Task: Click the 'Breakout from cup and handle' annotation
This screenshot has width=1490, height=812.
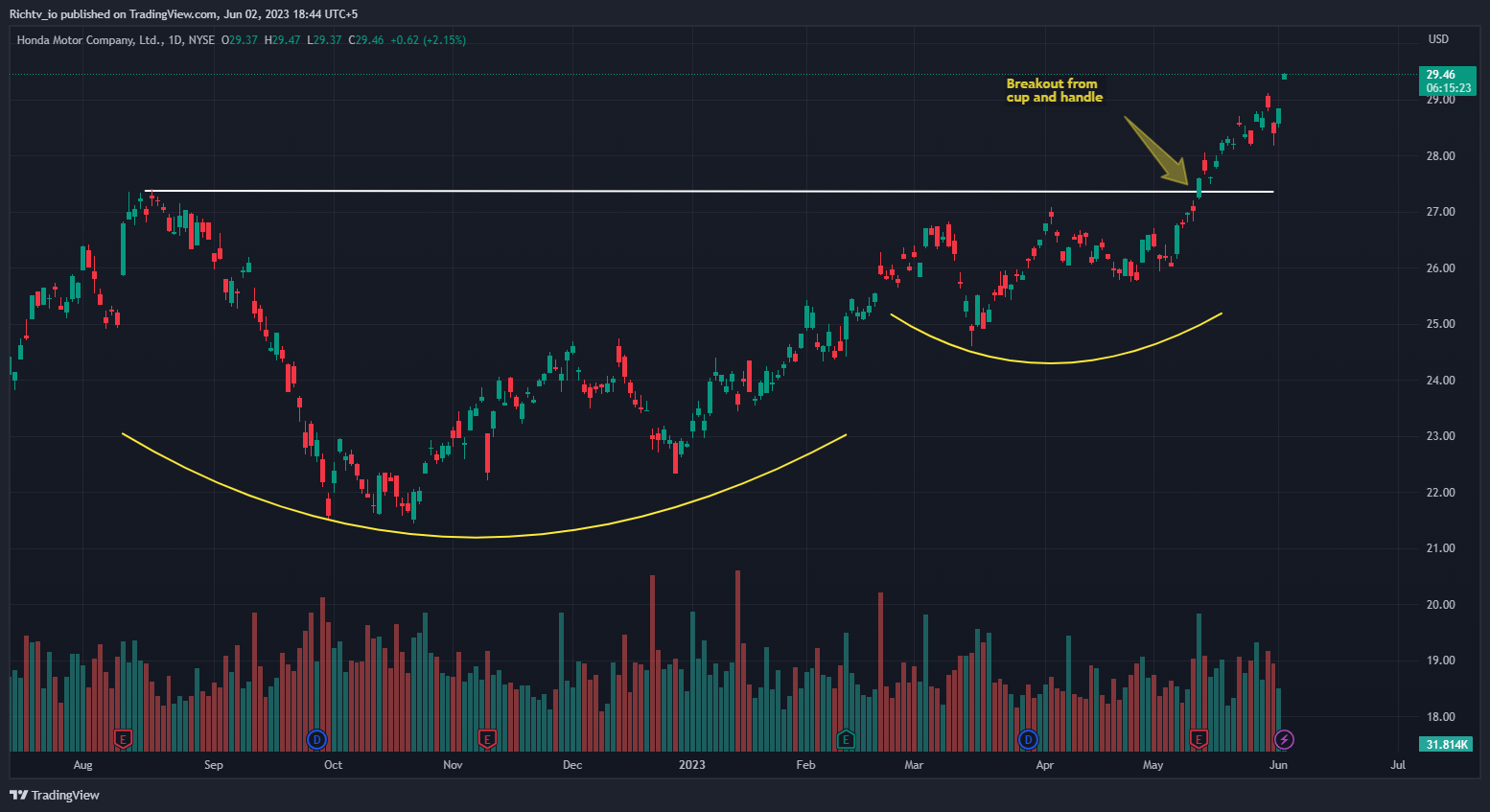Action: click(x=1054, y=90)
